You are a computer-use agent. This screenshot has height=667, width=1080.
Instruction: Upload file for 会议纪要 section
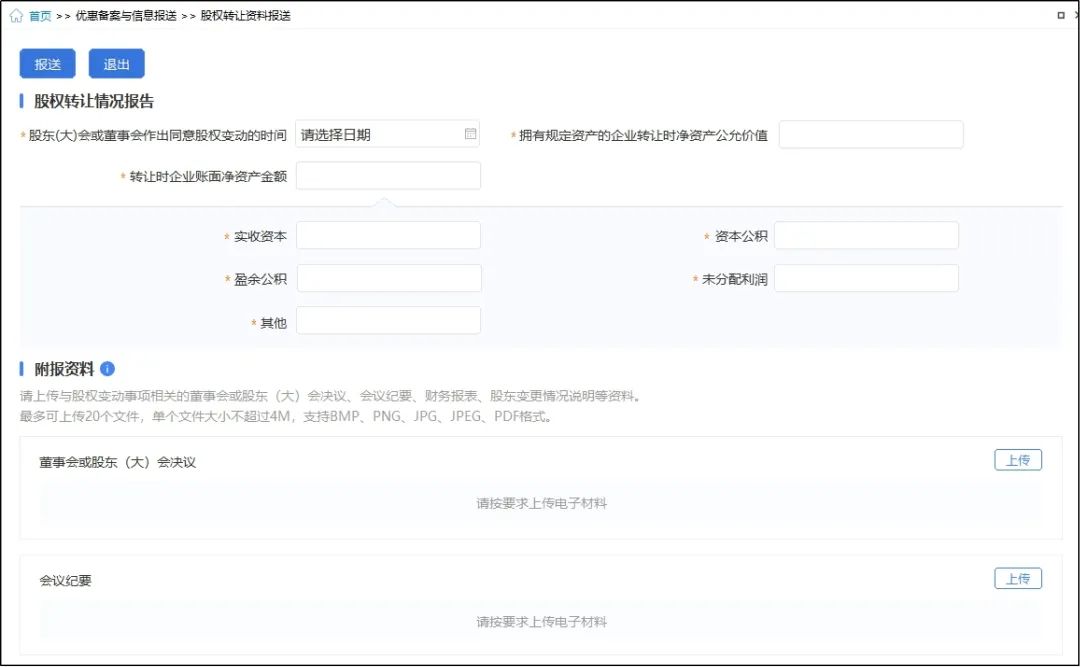pos(1017,579)
